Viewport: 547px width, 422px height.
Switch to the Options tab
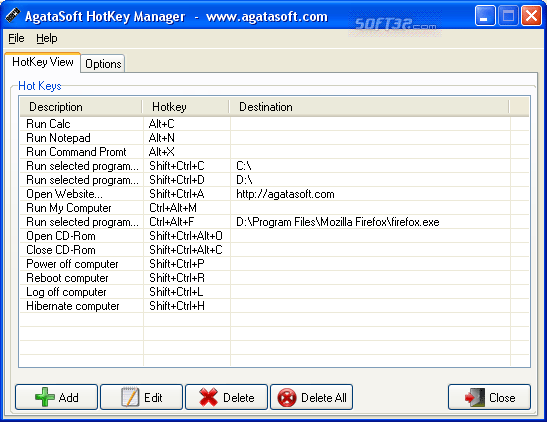(x=103, y=64)
